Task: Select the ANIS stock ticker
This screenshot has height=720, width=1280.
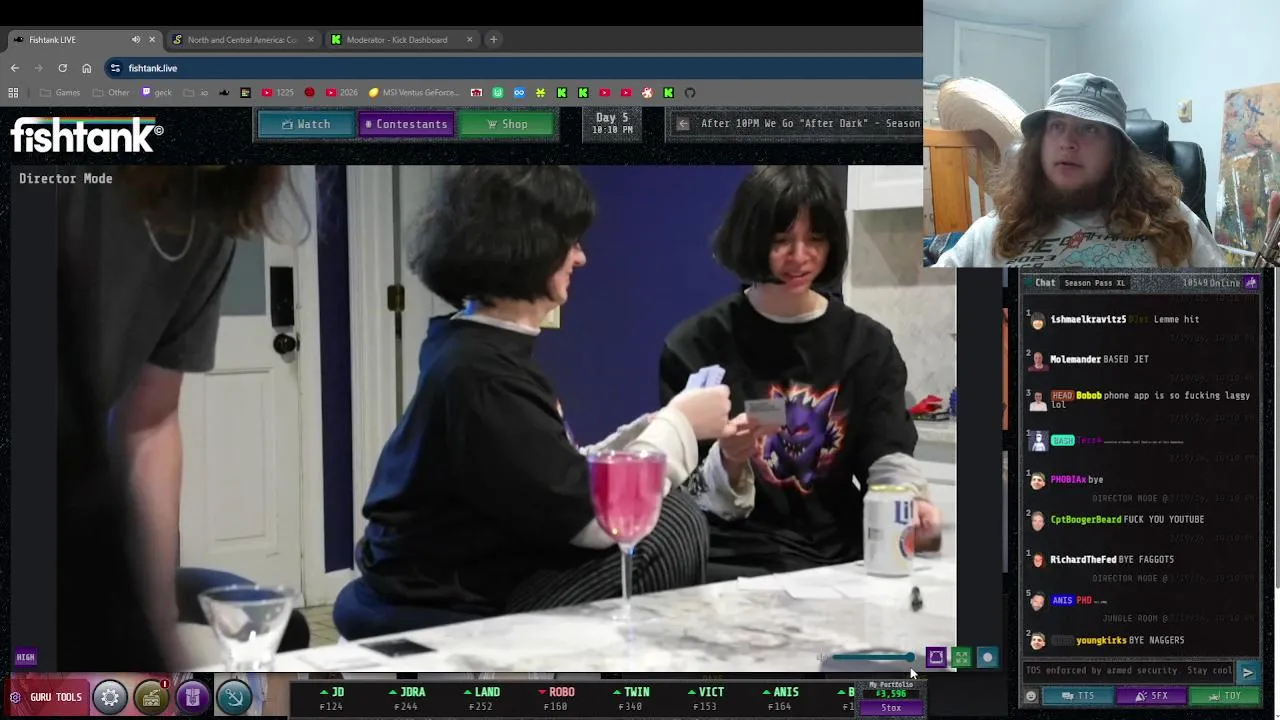Action: pyautogui.click(x=780, y=699)
